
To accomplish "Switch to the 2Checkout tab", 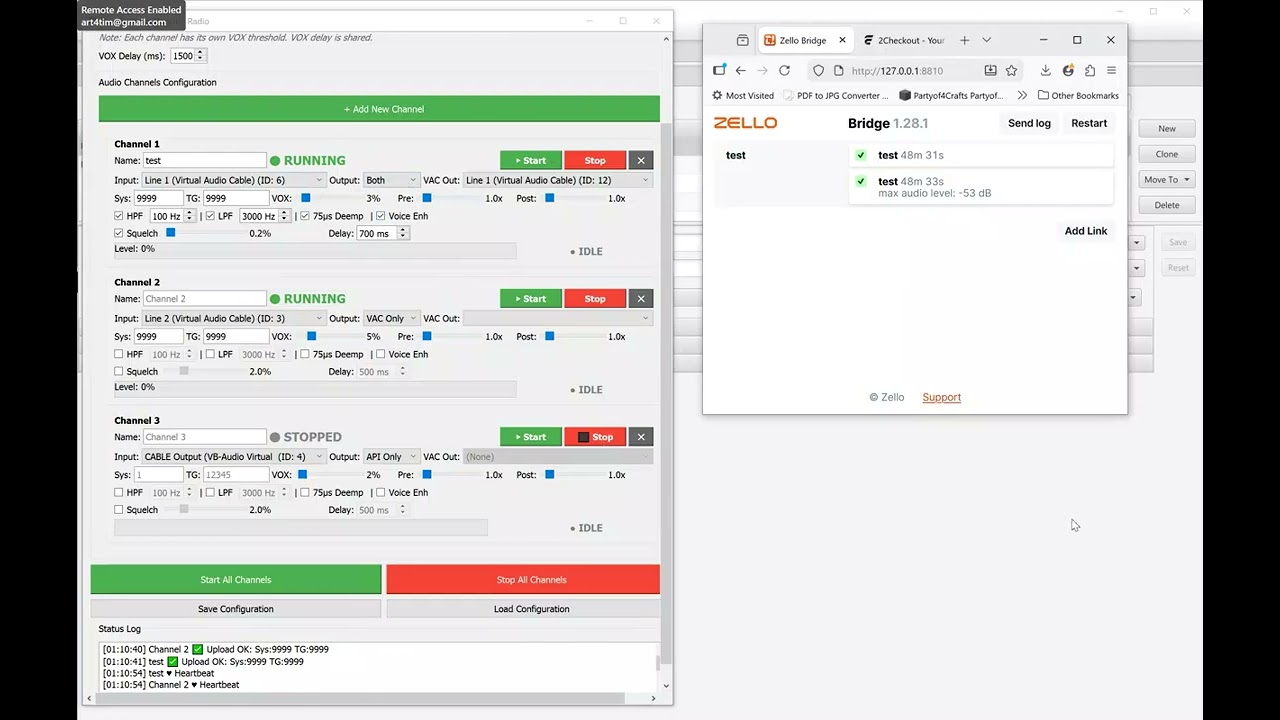I will pyautogui.click(x=903, y=40).
